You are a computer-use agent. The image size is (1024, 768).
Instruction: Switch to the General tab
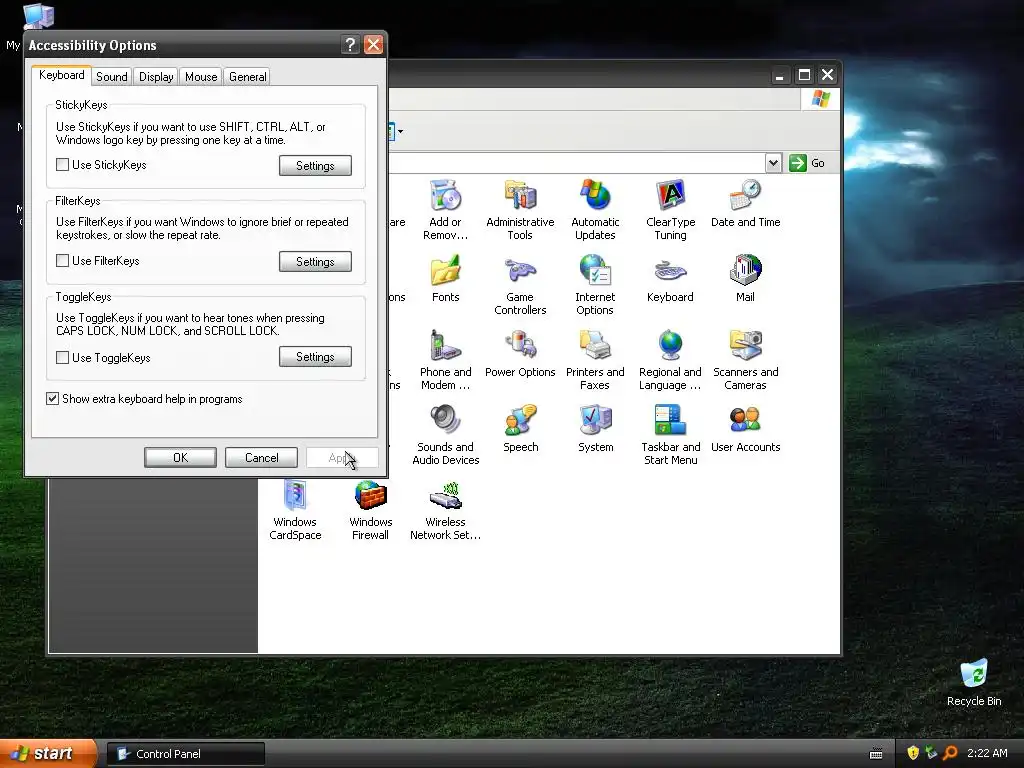pyautogui.click(x=248, y=76)
